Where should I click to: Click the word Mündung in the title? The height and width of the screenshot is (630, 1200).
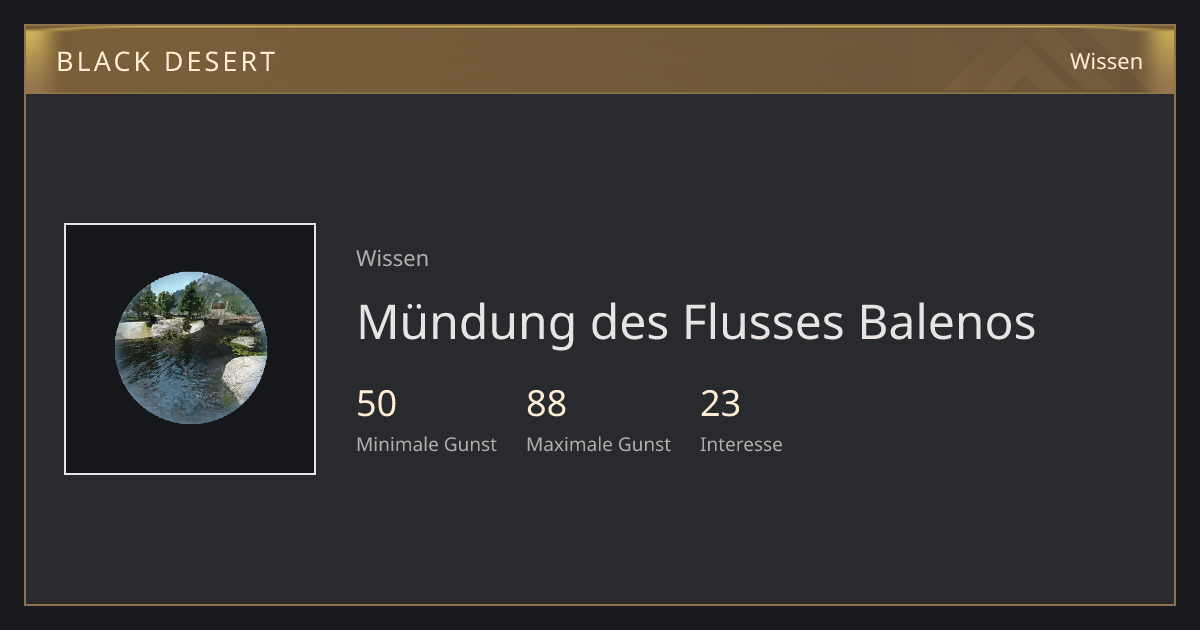point(466,322)
